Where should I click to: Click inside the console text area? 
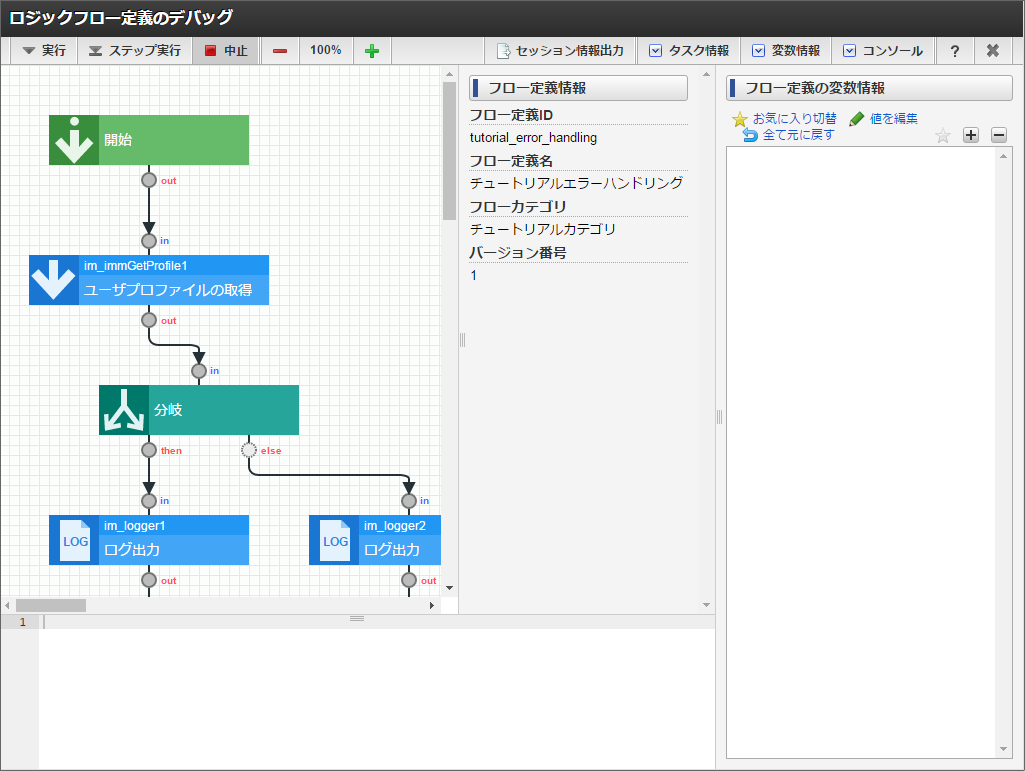pyautogui.click(x=379, y=693)
